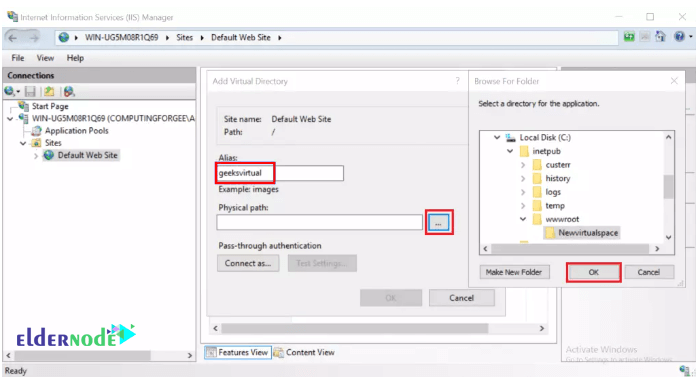
Task: Switch to Features View tab
Action: tap(238, 352)
